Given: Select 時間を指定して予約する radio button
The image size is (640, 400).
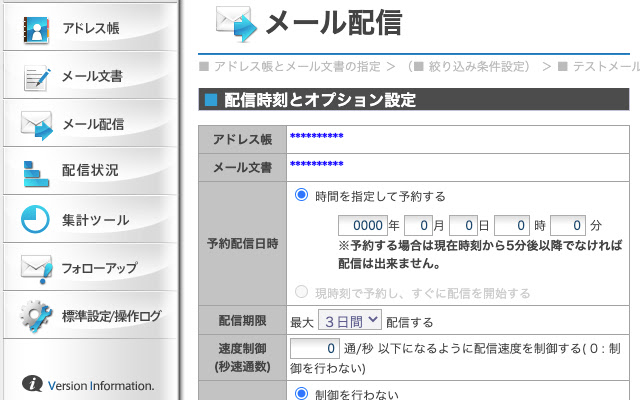Looking at the screenshot, I should [302, 195].
